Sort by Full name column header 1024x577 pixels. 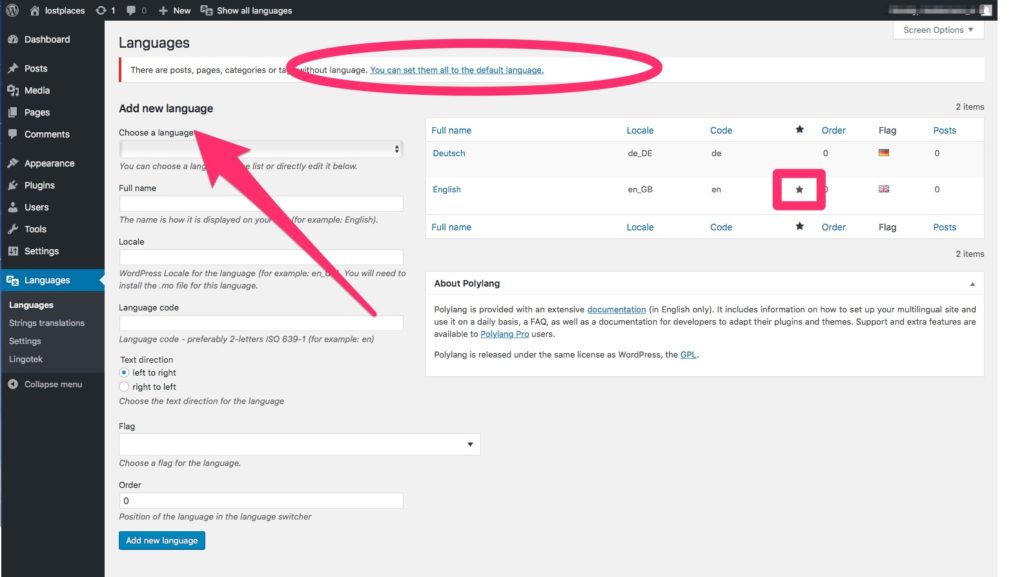(x=451, y=131)
